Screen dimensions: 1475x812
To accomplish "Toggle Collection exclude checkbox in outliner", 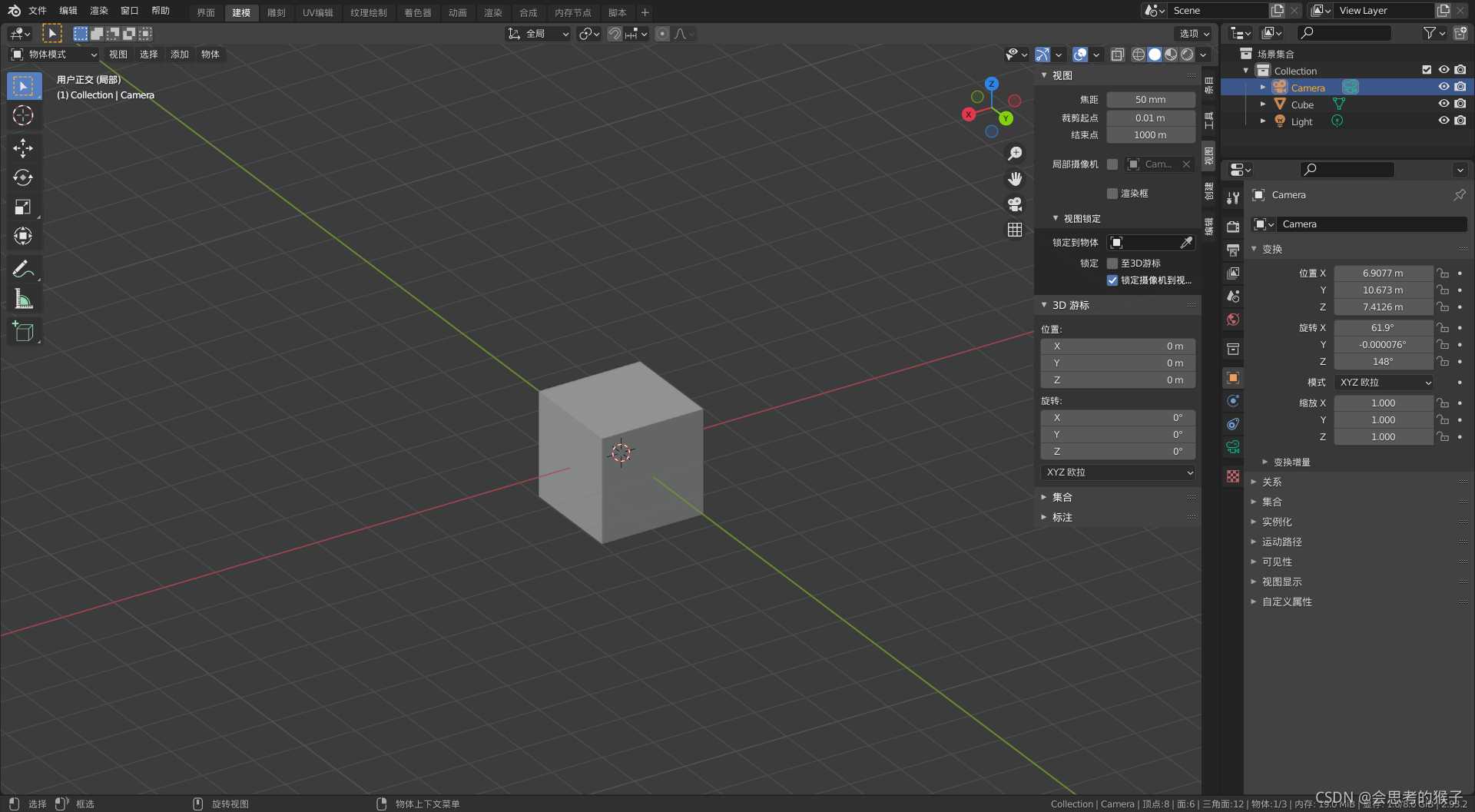I will (x=1427, y=70).
